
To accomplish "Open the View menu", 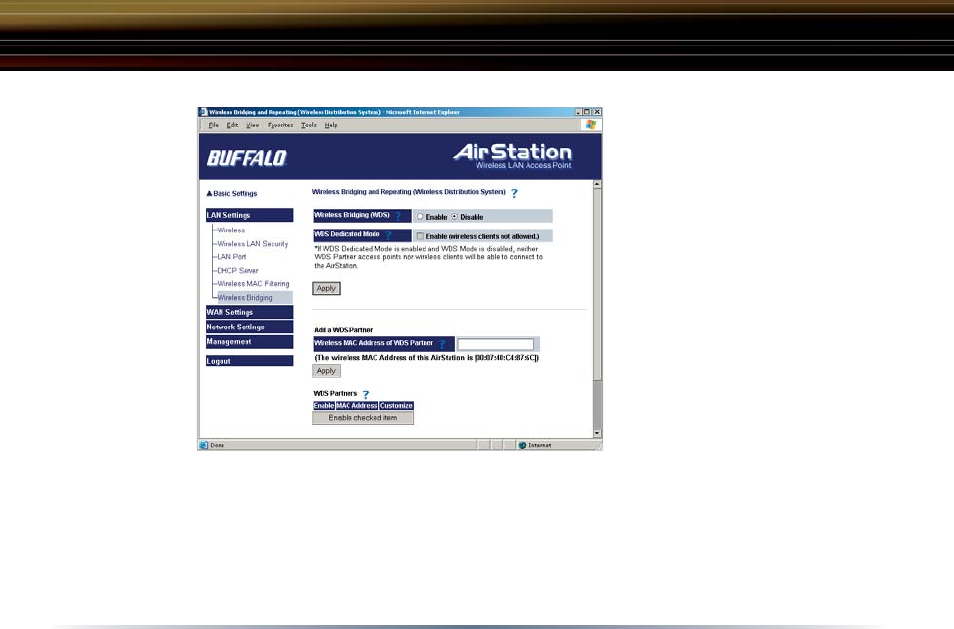I will pyautogui.click(x=252, y=125).
